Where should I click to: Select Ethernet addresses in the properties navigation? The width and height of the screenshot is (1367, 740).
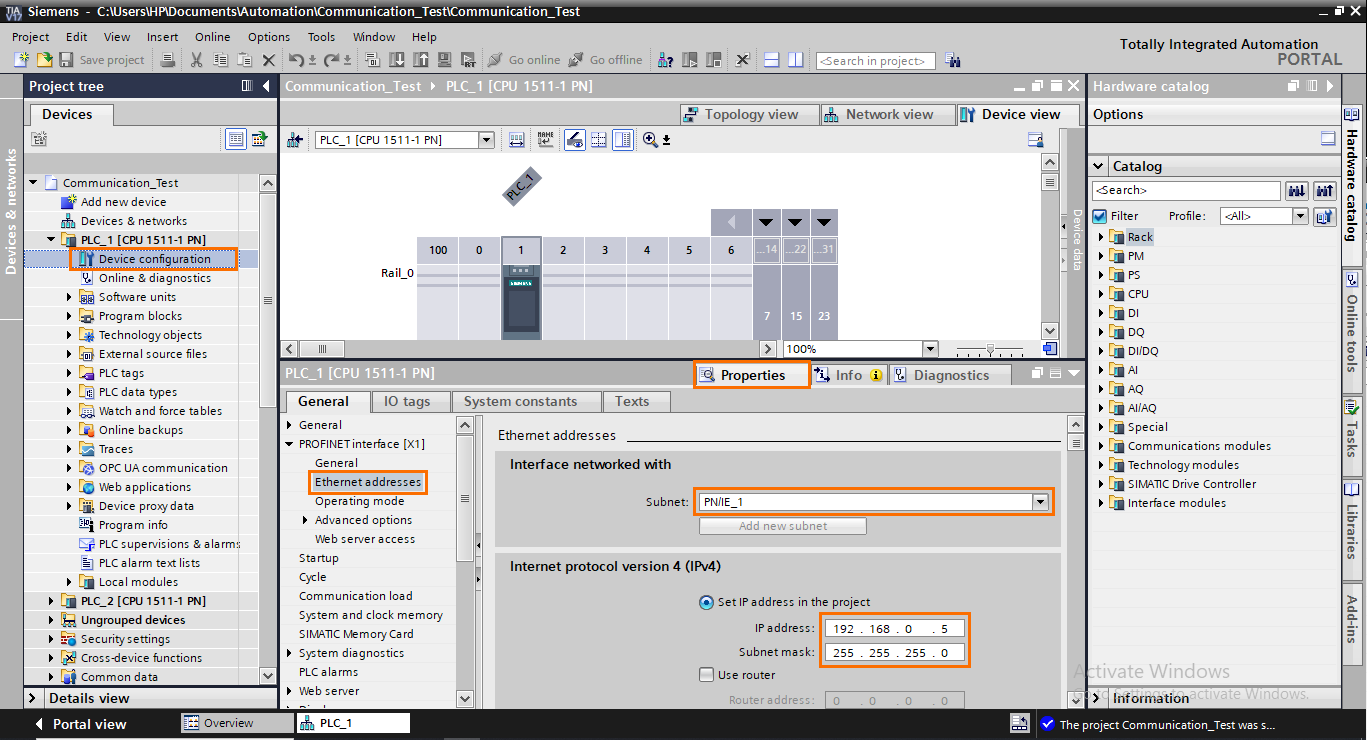pyautogui.click(x=368, y=482)
